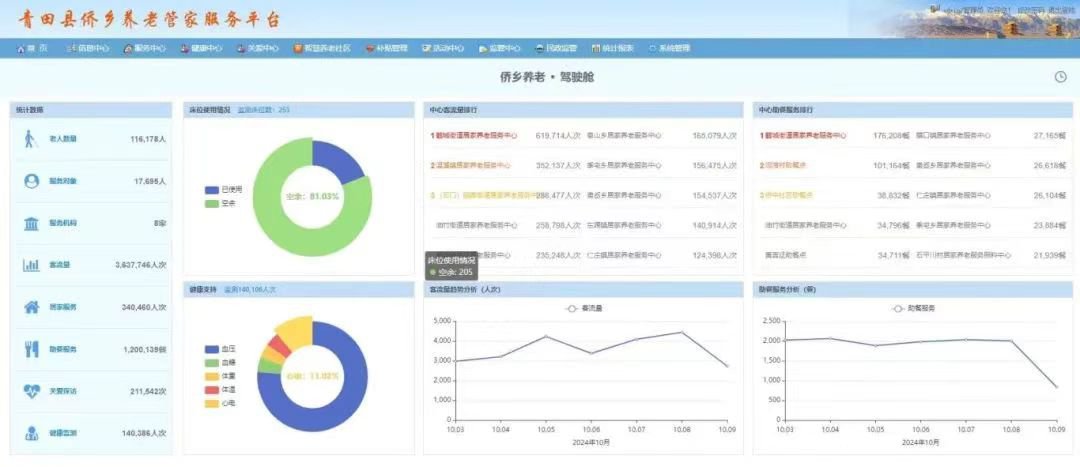Click the 21,939 meal ranking value
Viewport: 1080px width, 467px height.
coord(1050,256)
